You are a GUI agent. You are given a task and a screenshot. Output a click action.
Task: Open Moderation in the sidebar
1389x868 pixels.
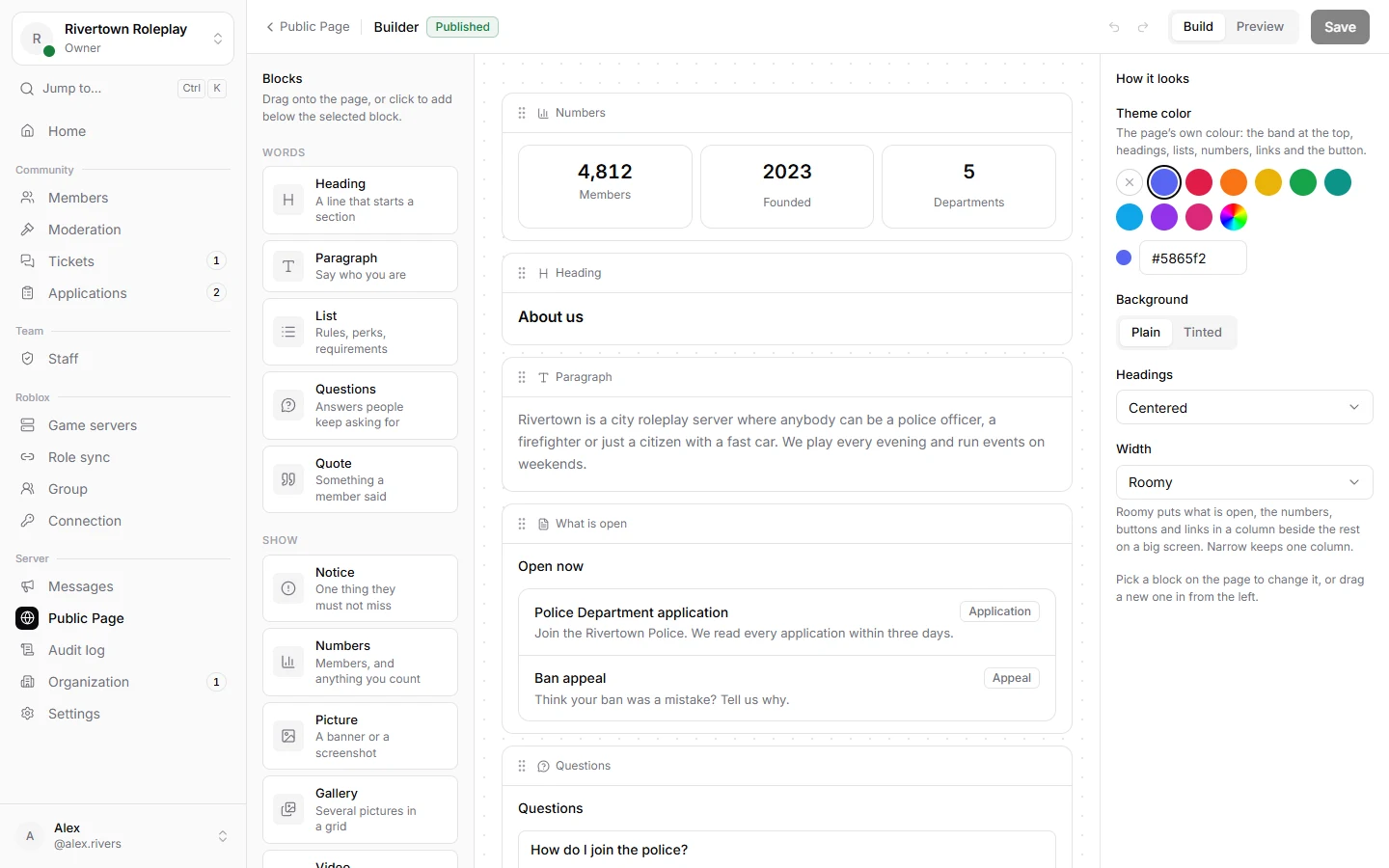[x=123, y=230]
